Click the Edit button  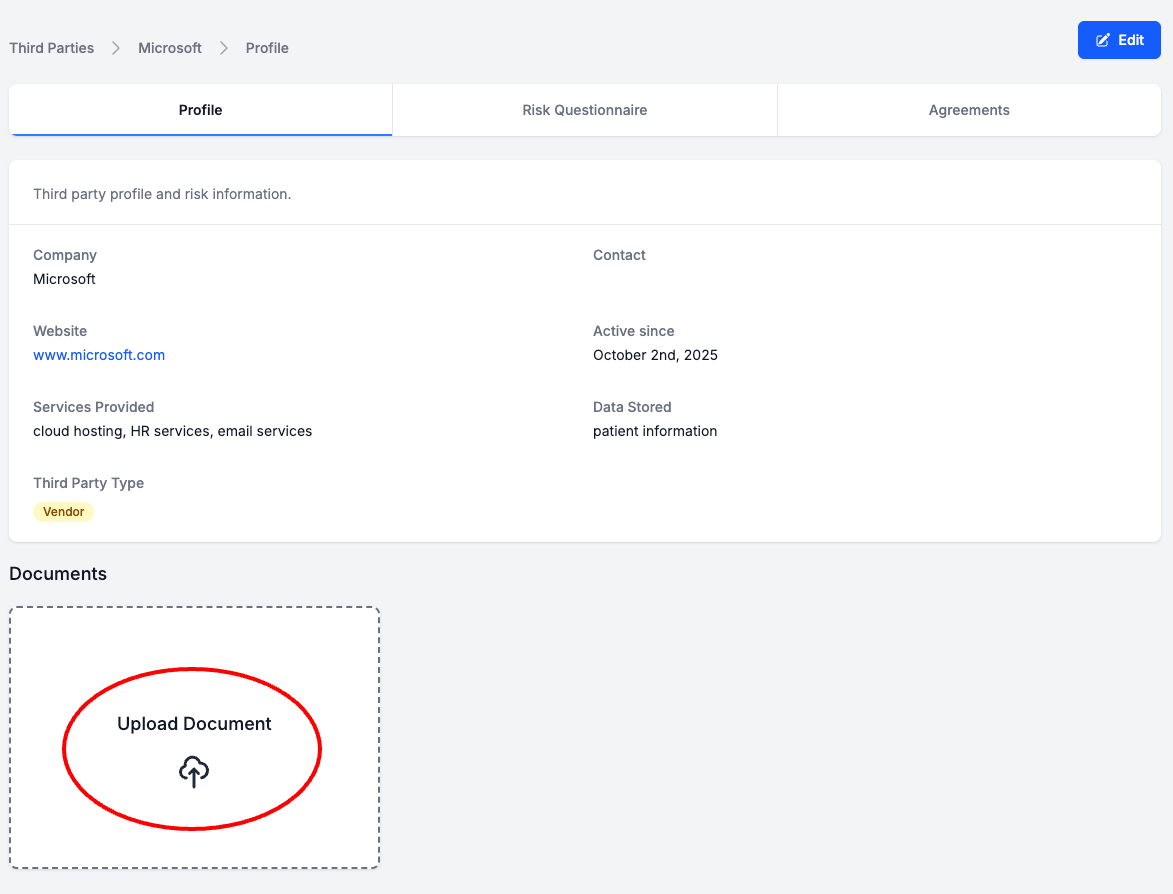(1119, 40)
